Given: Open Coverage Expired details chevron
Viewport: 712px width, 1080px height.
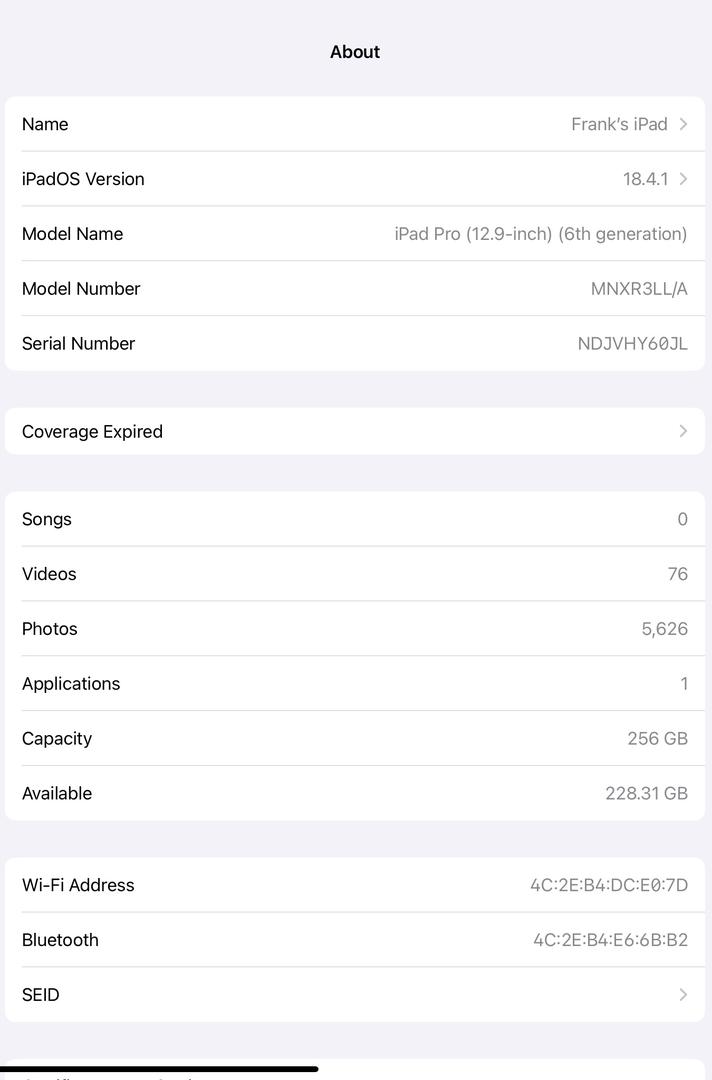Looking at the screenshot, I should (684, 431).
